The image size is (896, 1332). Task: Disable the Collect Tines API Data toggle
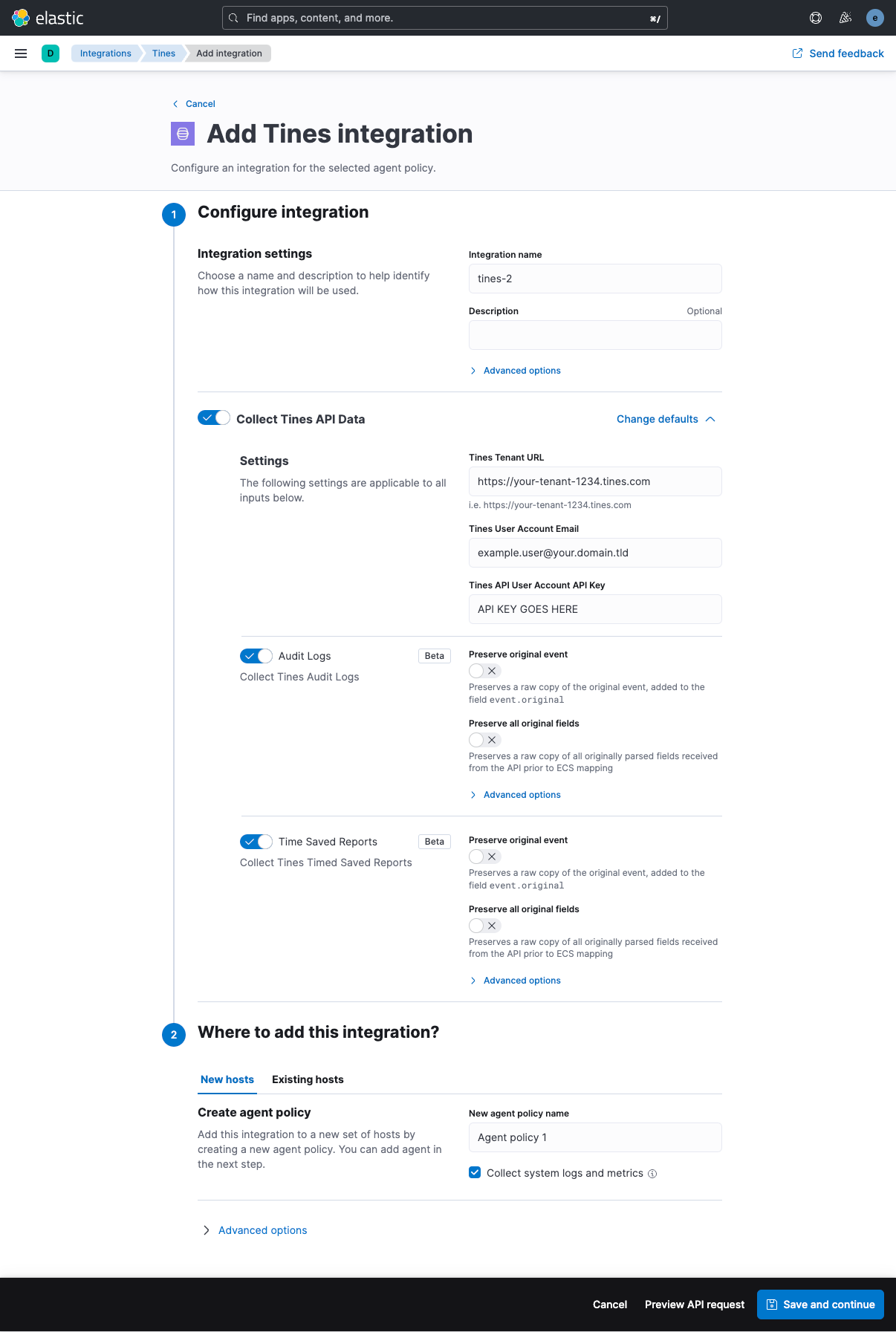pyautogui.click(x=214, y=418)
